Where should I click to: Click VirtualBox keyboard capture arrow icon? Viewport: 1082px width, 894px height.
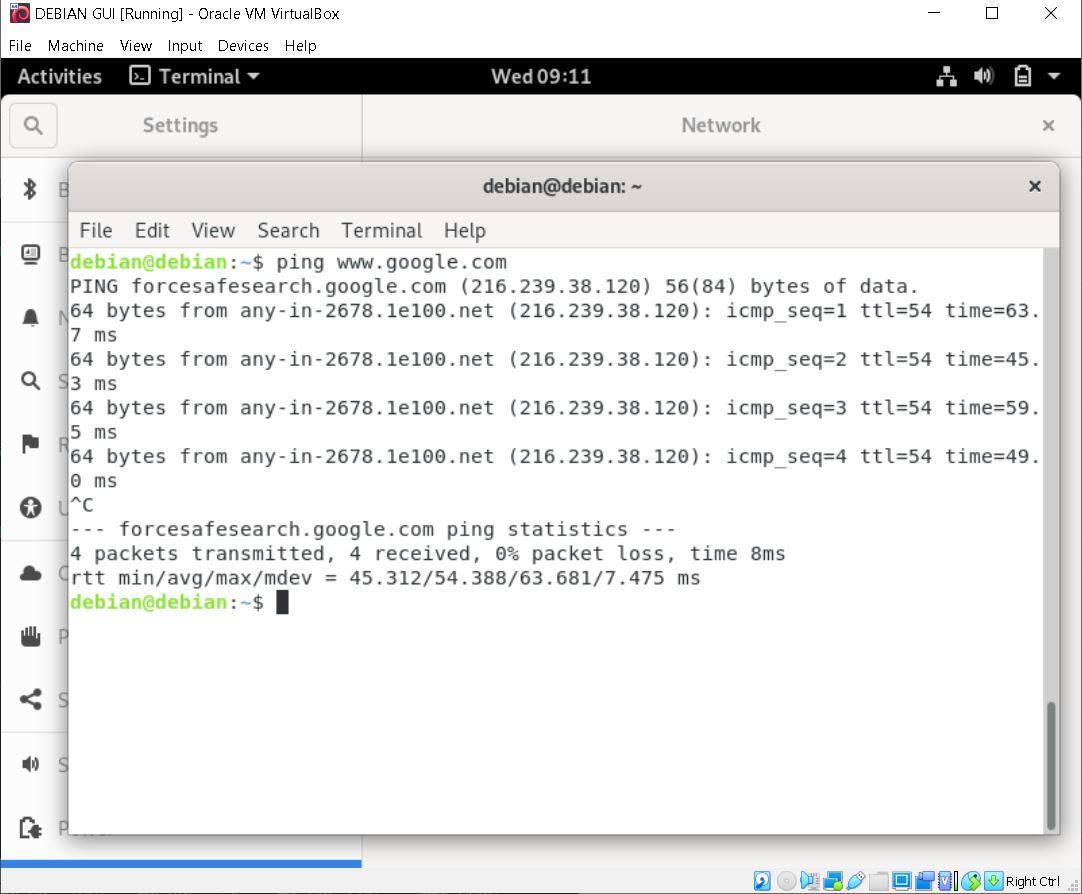click(994, 881)
